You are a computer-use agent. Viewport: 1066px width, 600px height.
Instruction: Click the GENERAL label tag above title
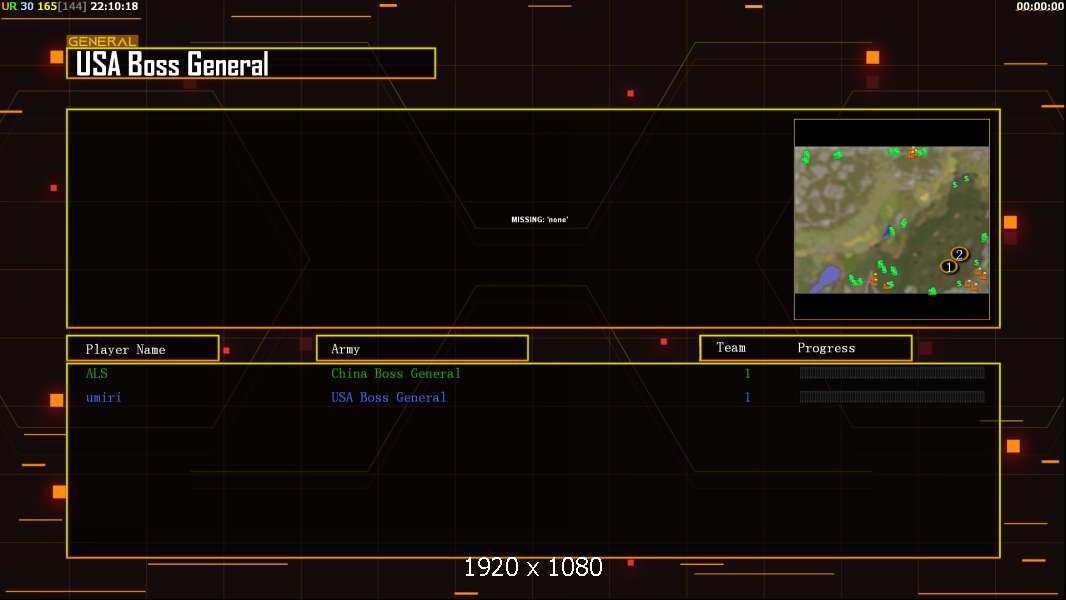pos(102,41)
